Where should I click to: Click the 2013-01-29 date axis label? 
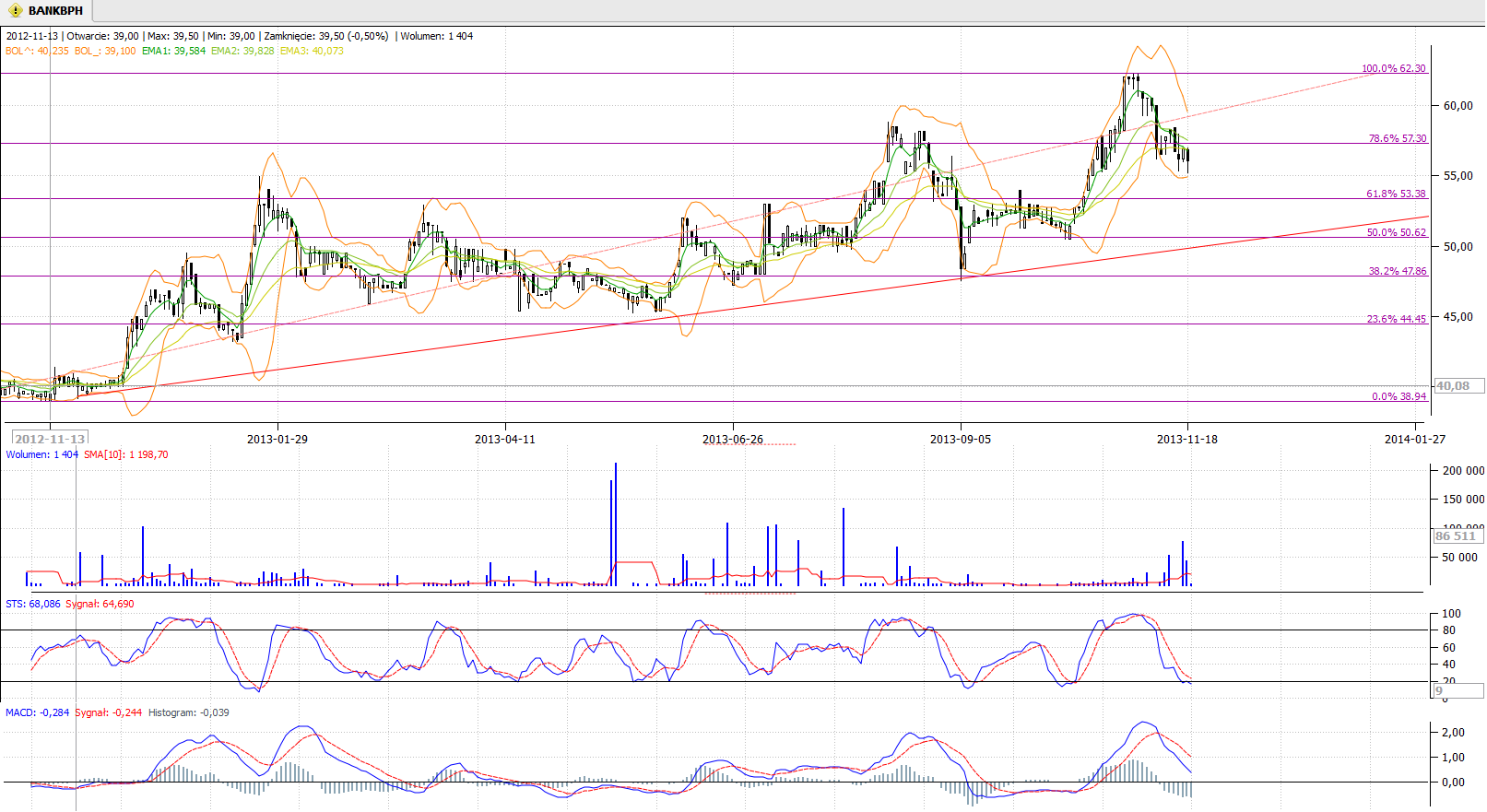277,439
